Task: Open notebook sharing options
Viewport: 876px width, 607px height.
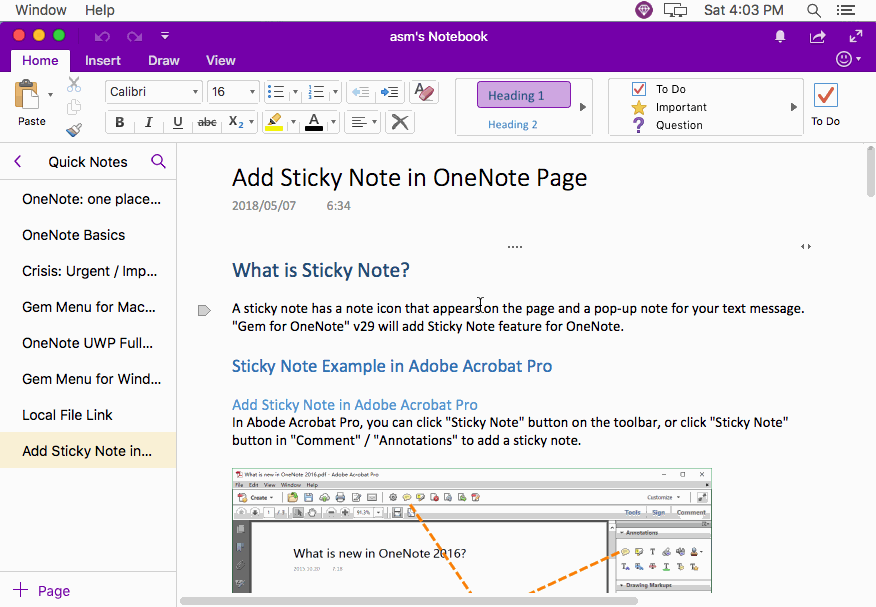Action: point(817,35)
